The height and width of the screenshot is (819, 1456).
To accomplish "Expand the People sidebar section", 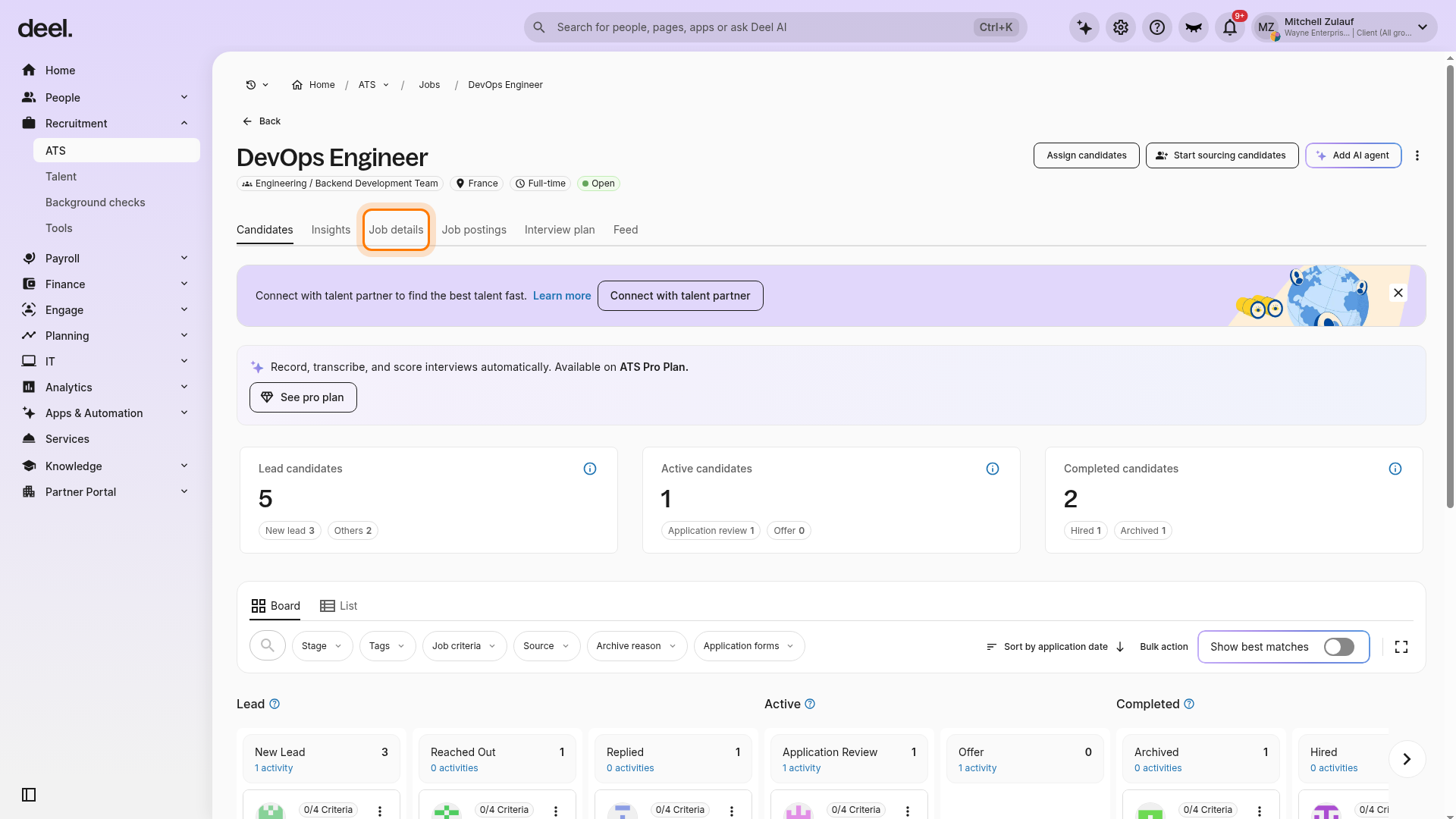I will (x=106, y=98).
